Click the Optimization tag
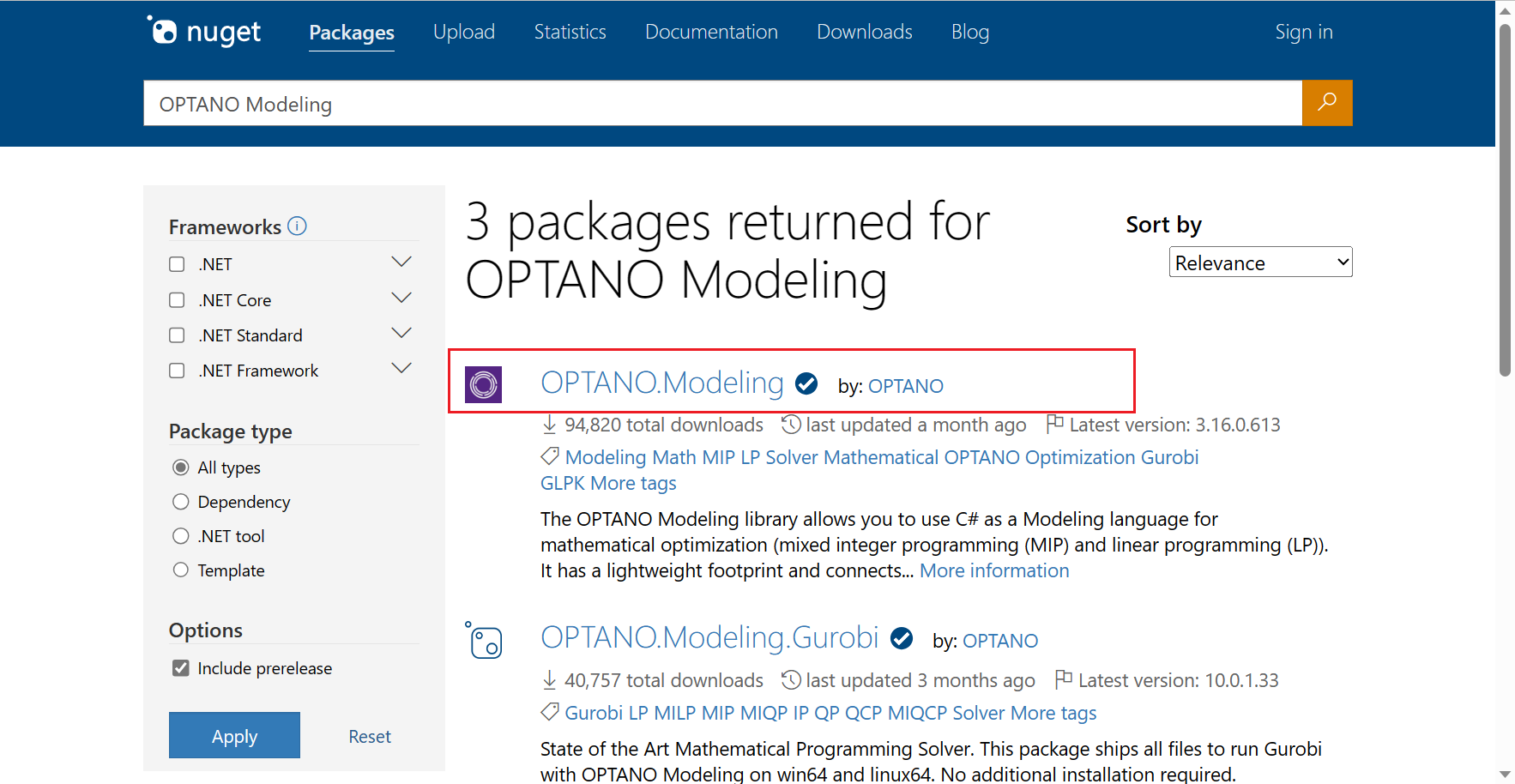1515x784 pixels. (x=1080, y=457)
